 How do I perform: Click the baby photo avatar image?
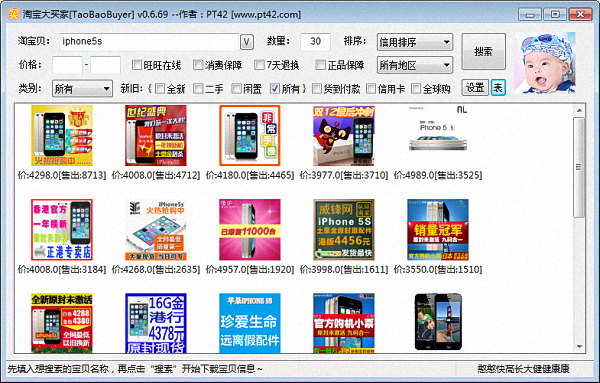point(545,63)
